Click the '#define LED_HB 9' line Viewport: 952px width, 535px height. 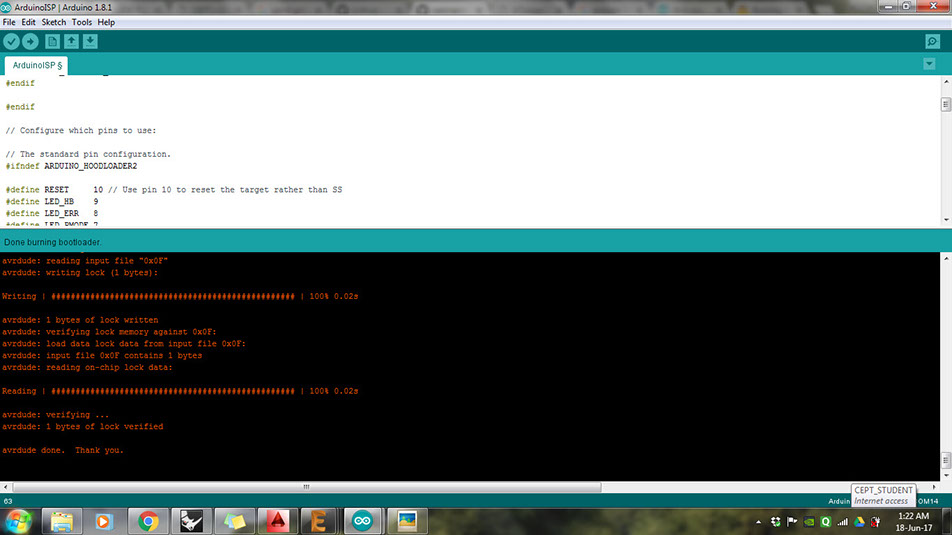[52, 202]
